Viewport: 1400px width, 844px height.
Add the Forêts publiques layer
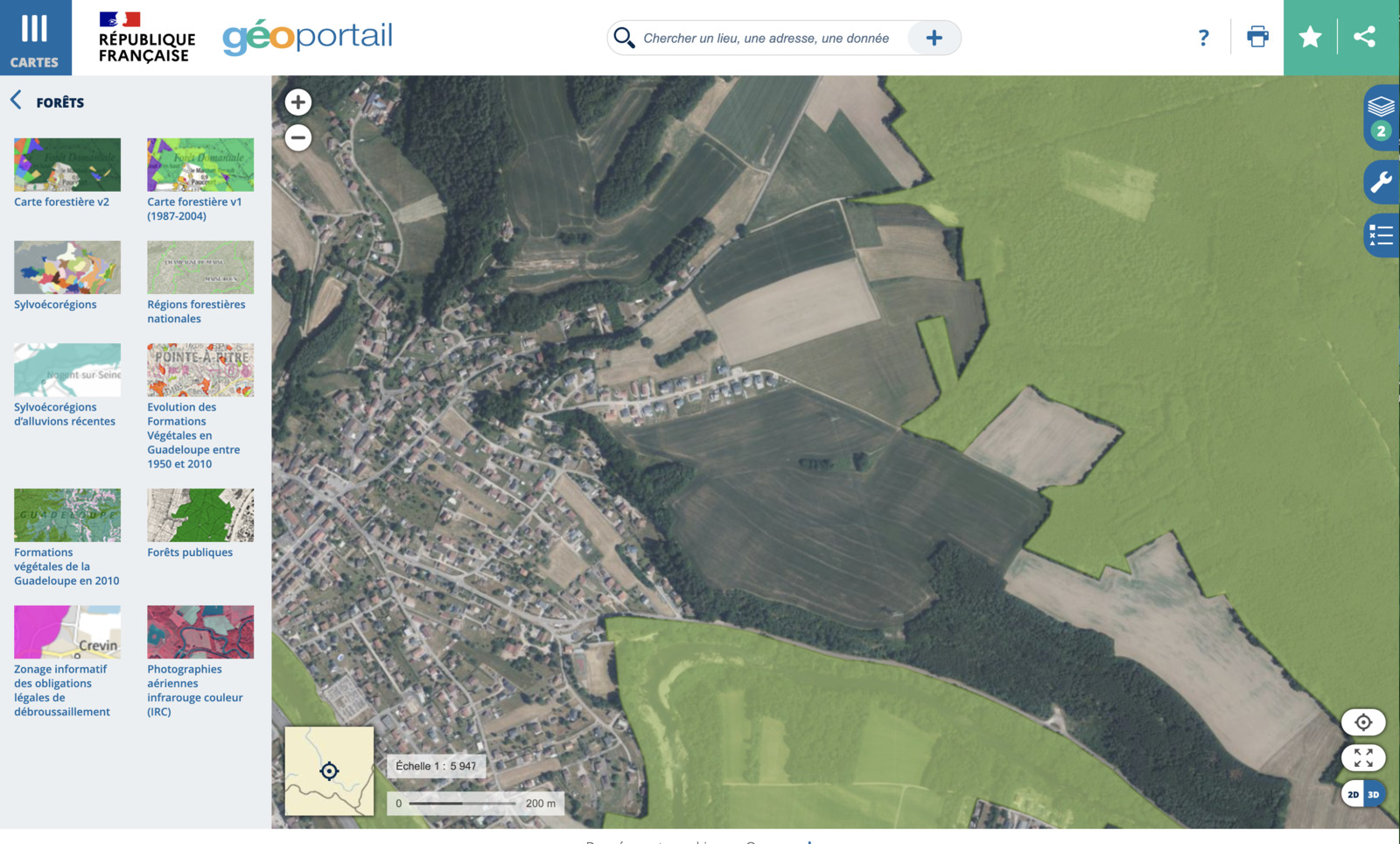(200, 515)
